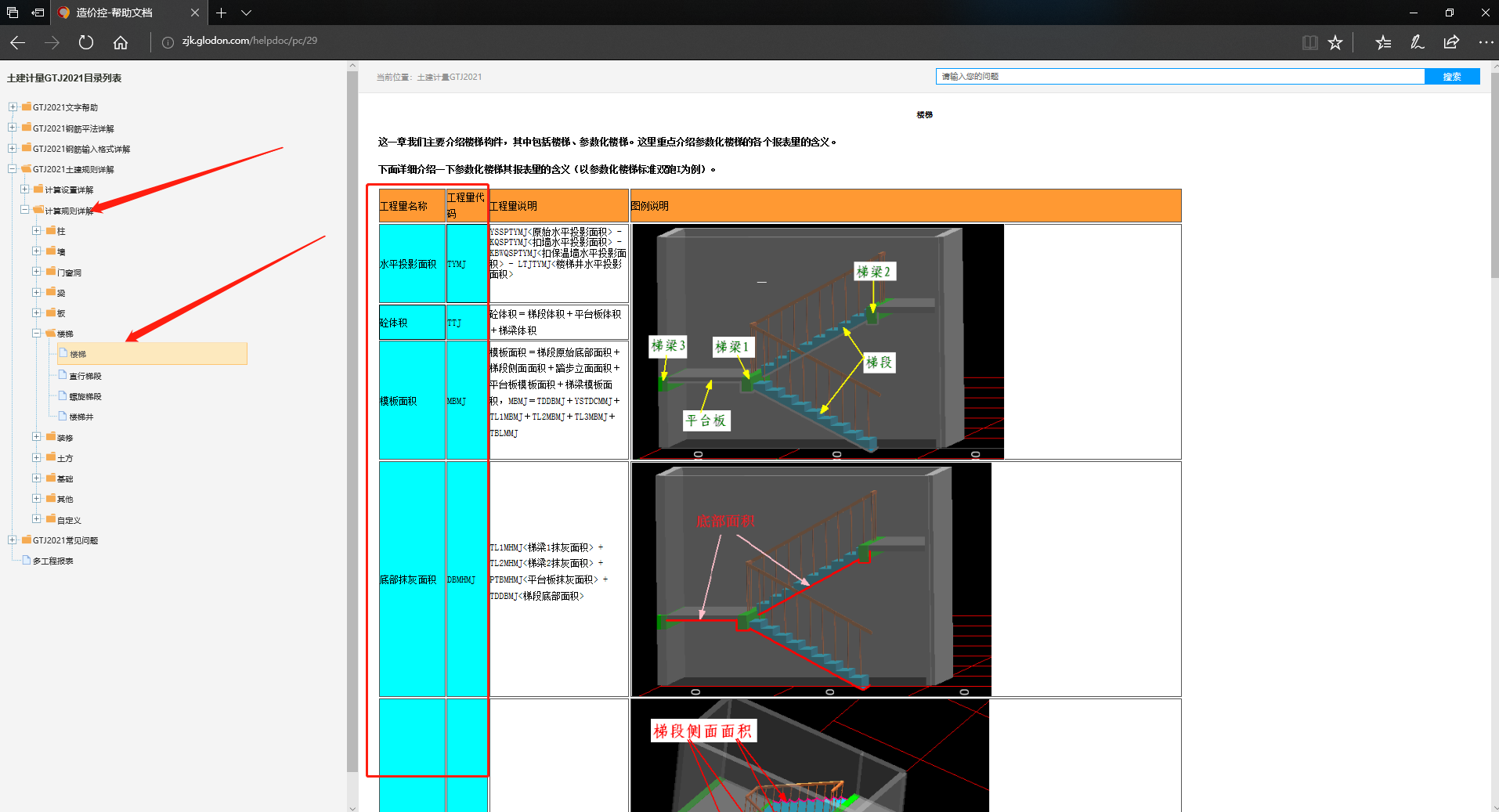Open the 多工程报表 document
Image resolution: width=1499 pixels, height=812 pixels.
pos(52,561)
